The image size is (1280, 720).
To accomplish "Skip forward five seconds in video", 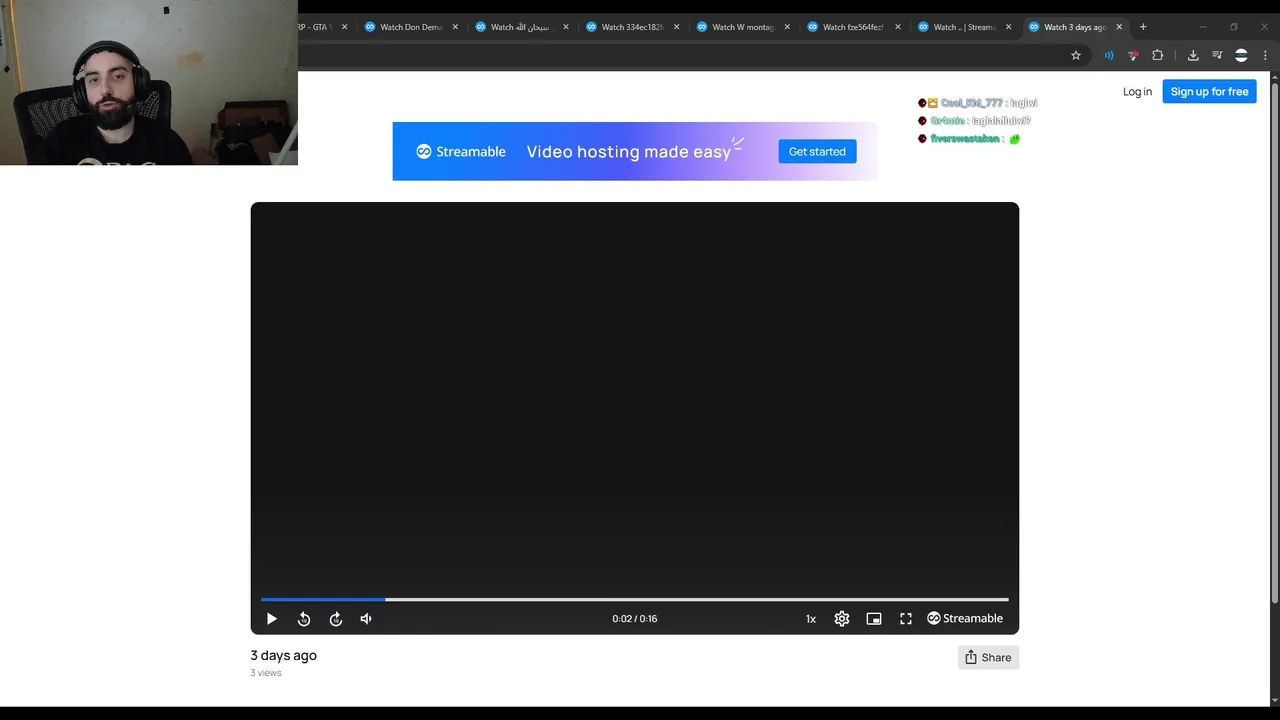I will (x=336, y=619).
